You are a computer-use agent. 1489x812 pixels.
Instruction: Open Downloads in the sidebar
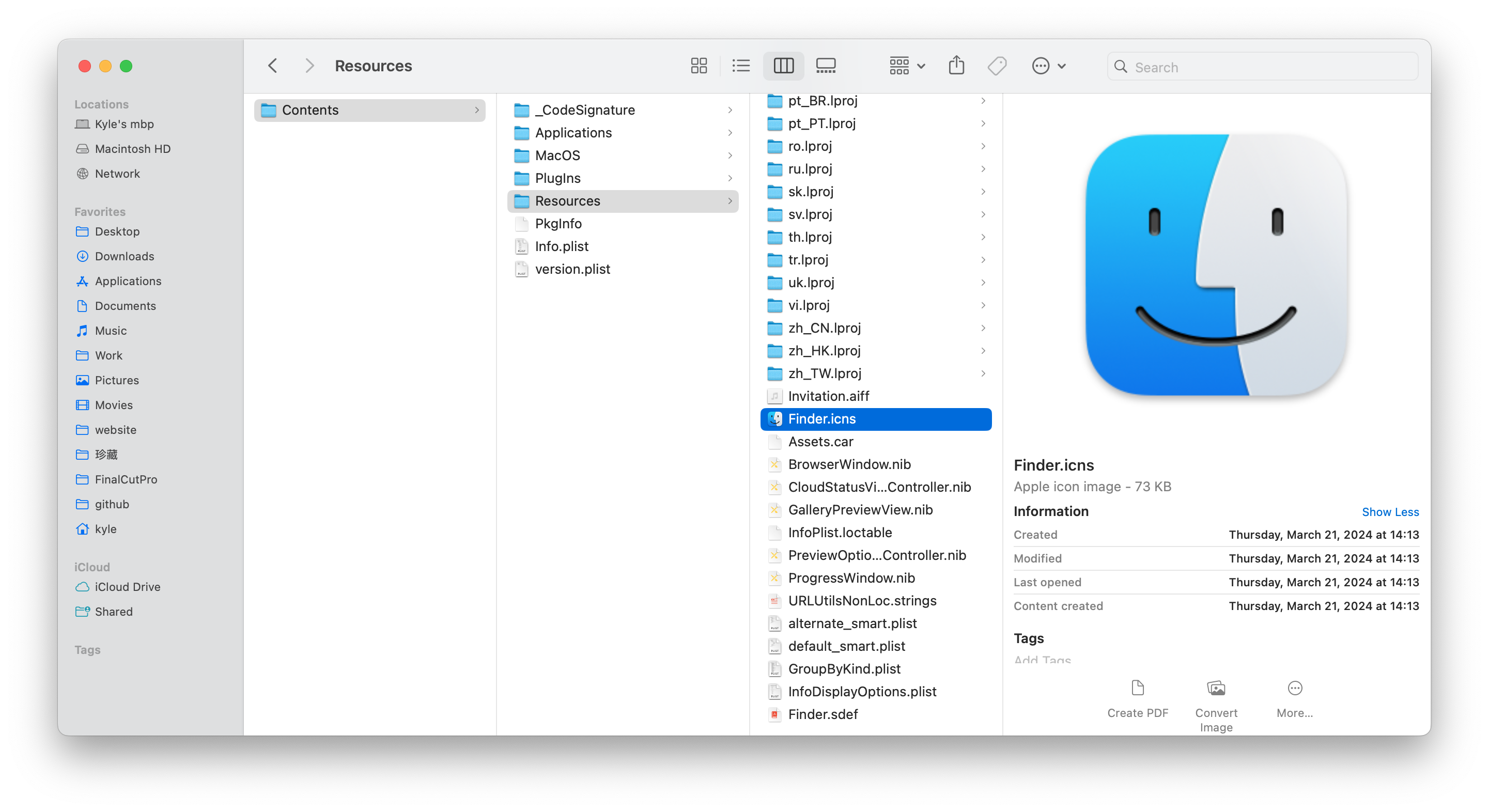[x=125, y=256]
